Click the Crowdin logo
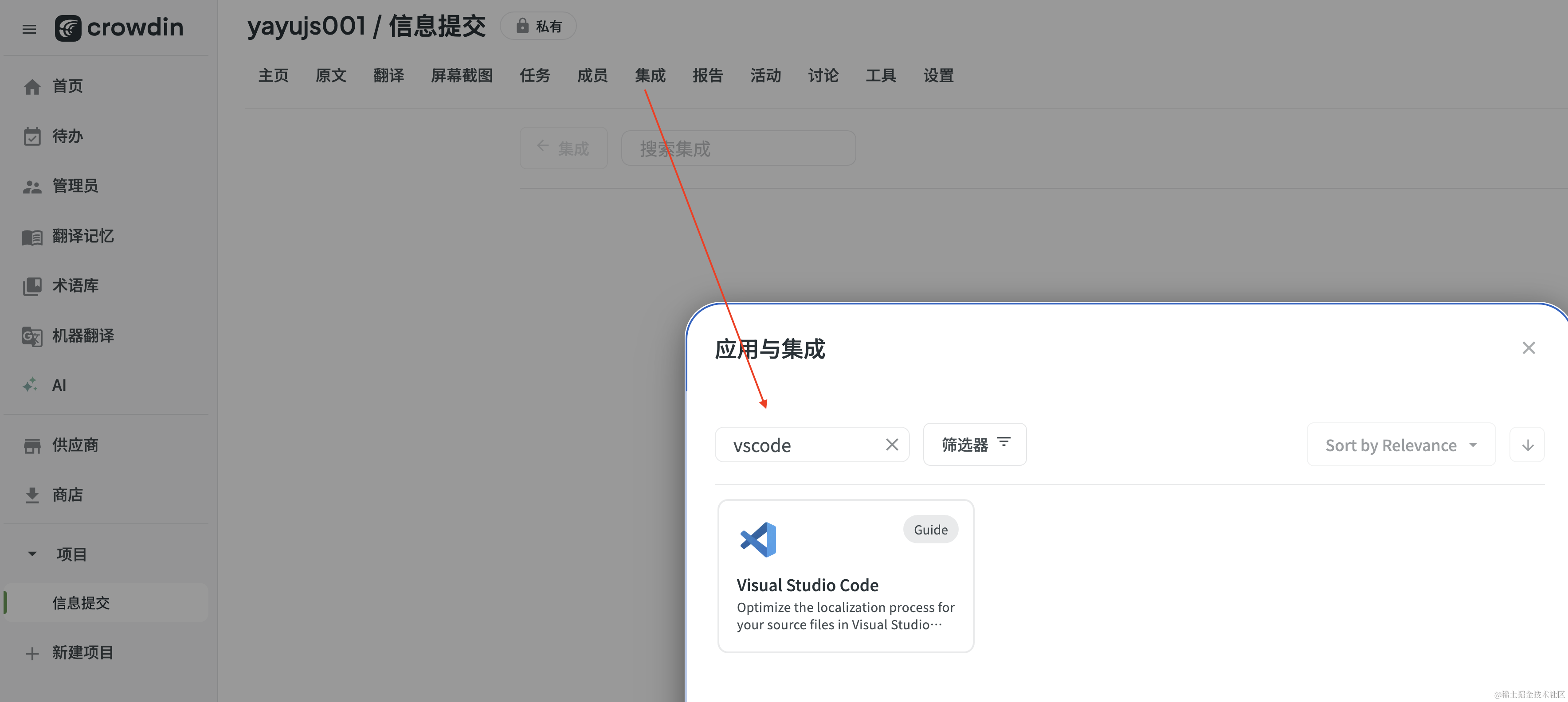Viewport: 1568px width, 702px height. pos(119,27)
